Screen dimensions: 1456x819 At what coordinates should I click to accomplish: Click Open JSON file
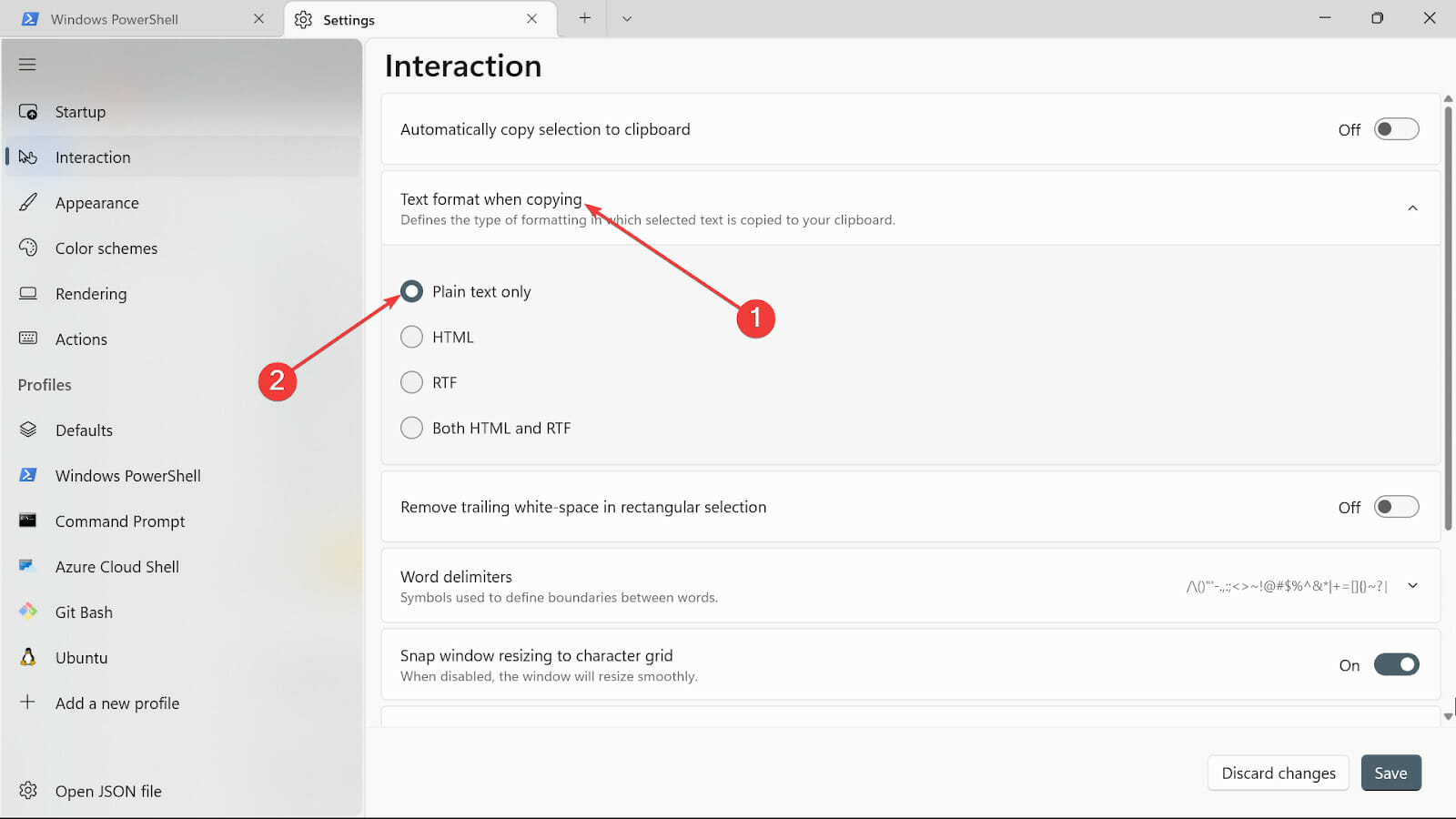[182, 791]
